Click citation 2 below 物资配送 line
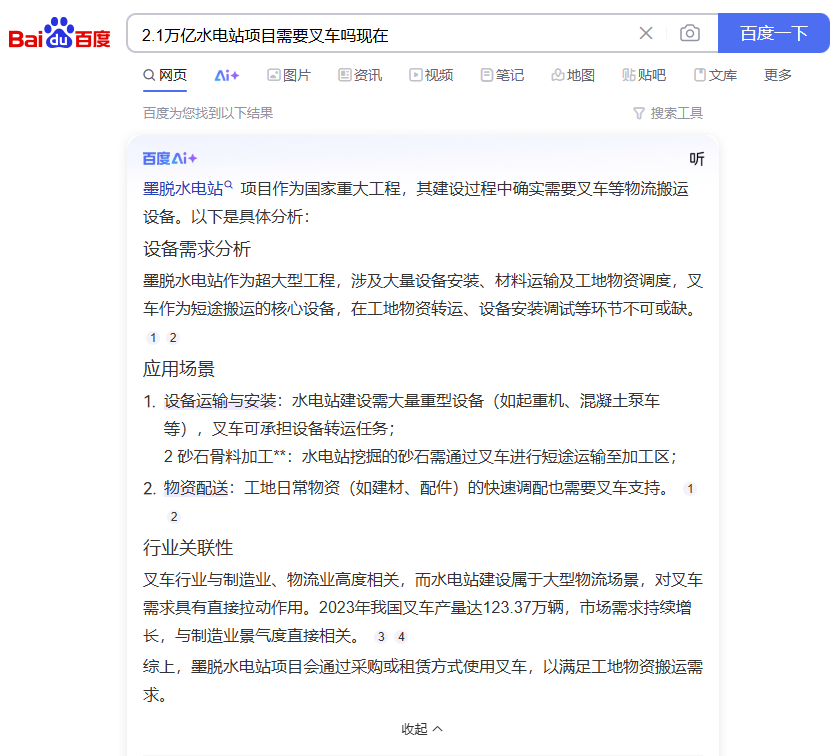 pos(174,517)
